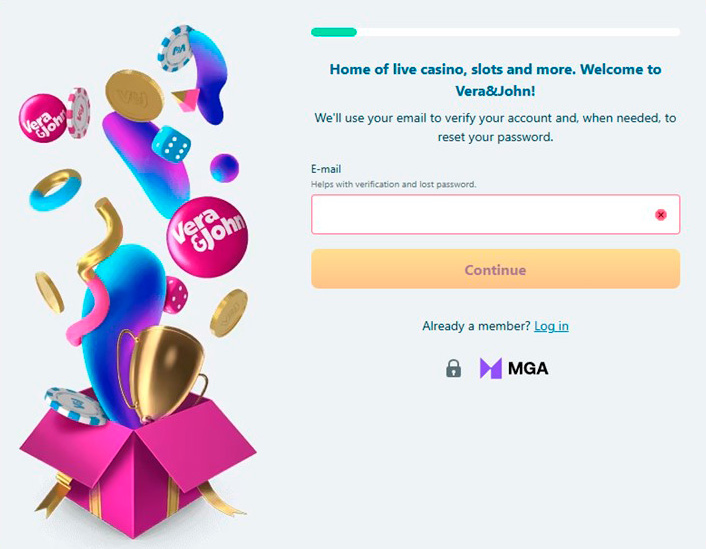706x549 pixels.
Task: Click the E-mail field label
Action: [x=326, y=169]
